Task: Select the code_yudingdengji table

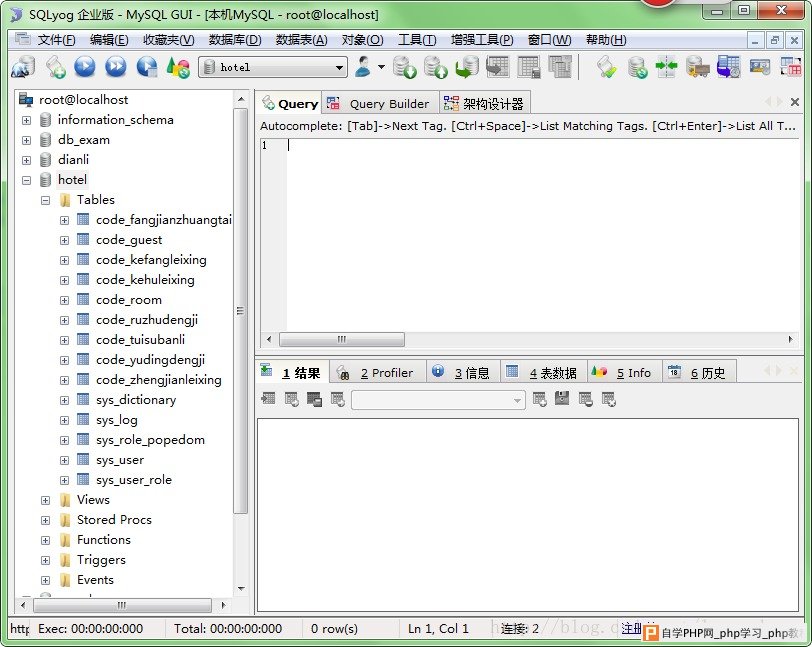Action: pyautogui.click(x=150, y=360)
